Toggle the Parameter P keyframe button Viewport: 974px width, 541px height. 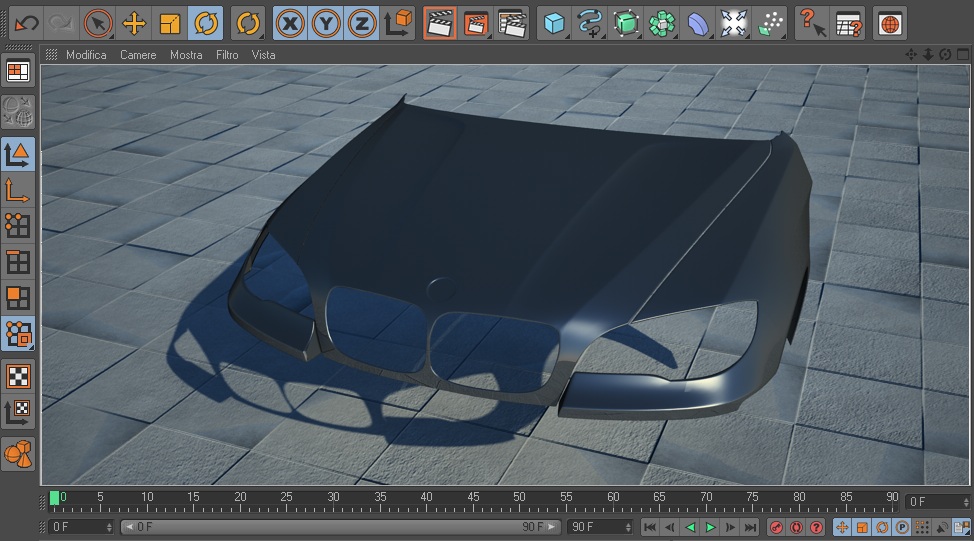[902, 527]
